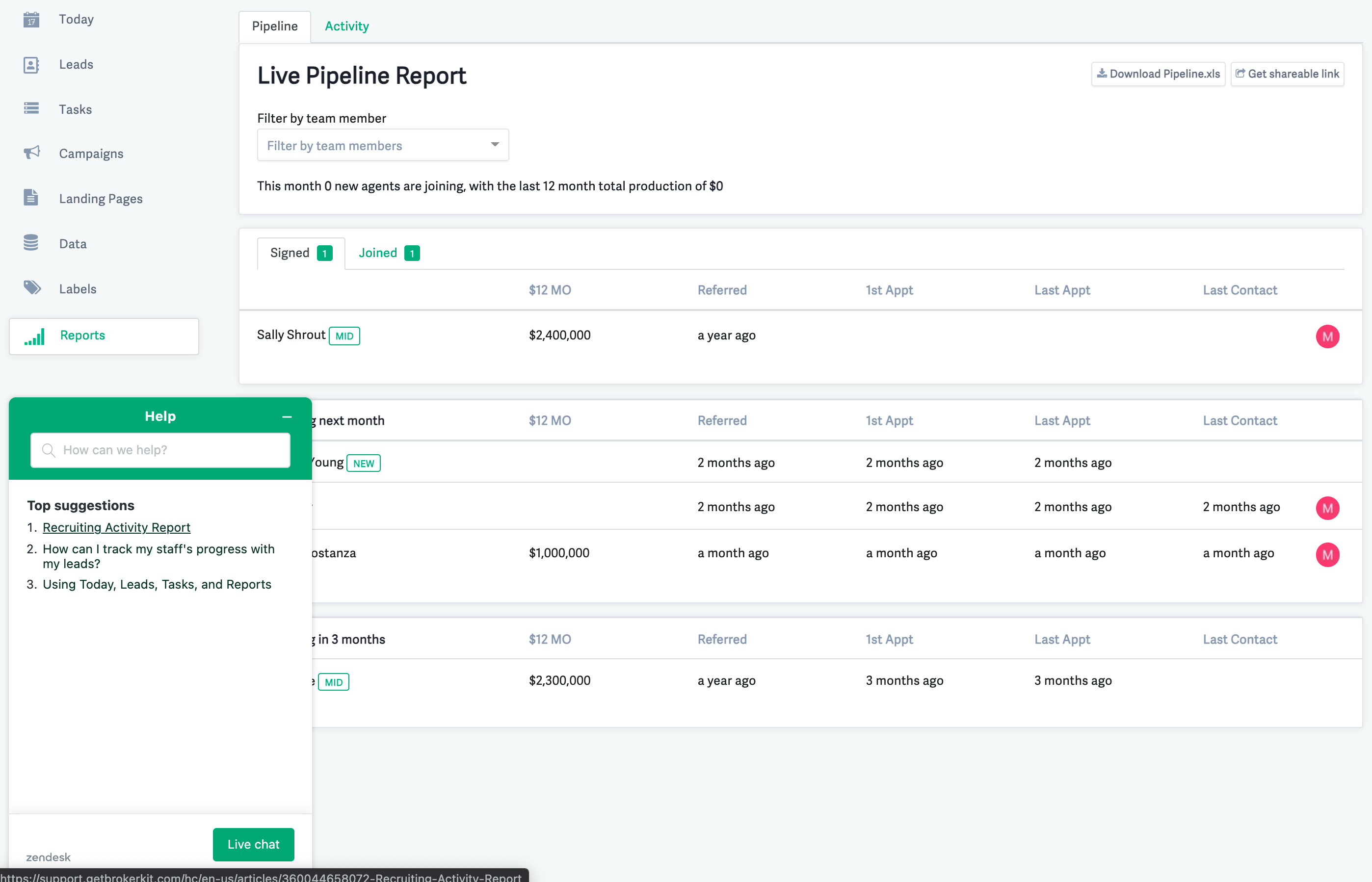This screenshot has height=882, width=1372.
Task: Click the Data database icon
Action: coord(31,243)
